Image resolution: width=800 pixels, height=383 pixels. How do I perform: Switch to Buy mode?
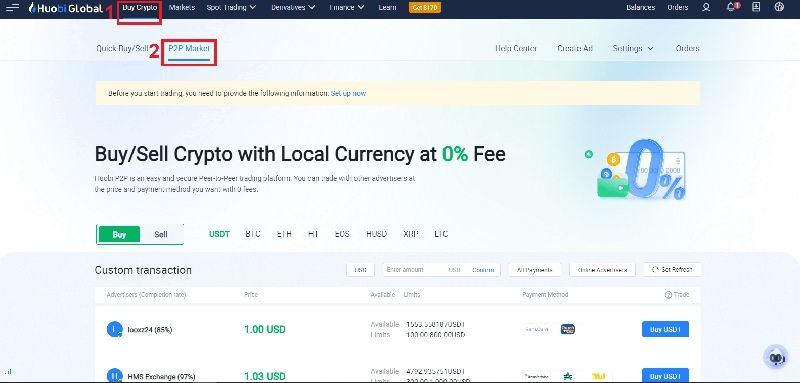pyautogui.click(x=119, y=235)
